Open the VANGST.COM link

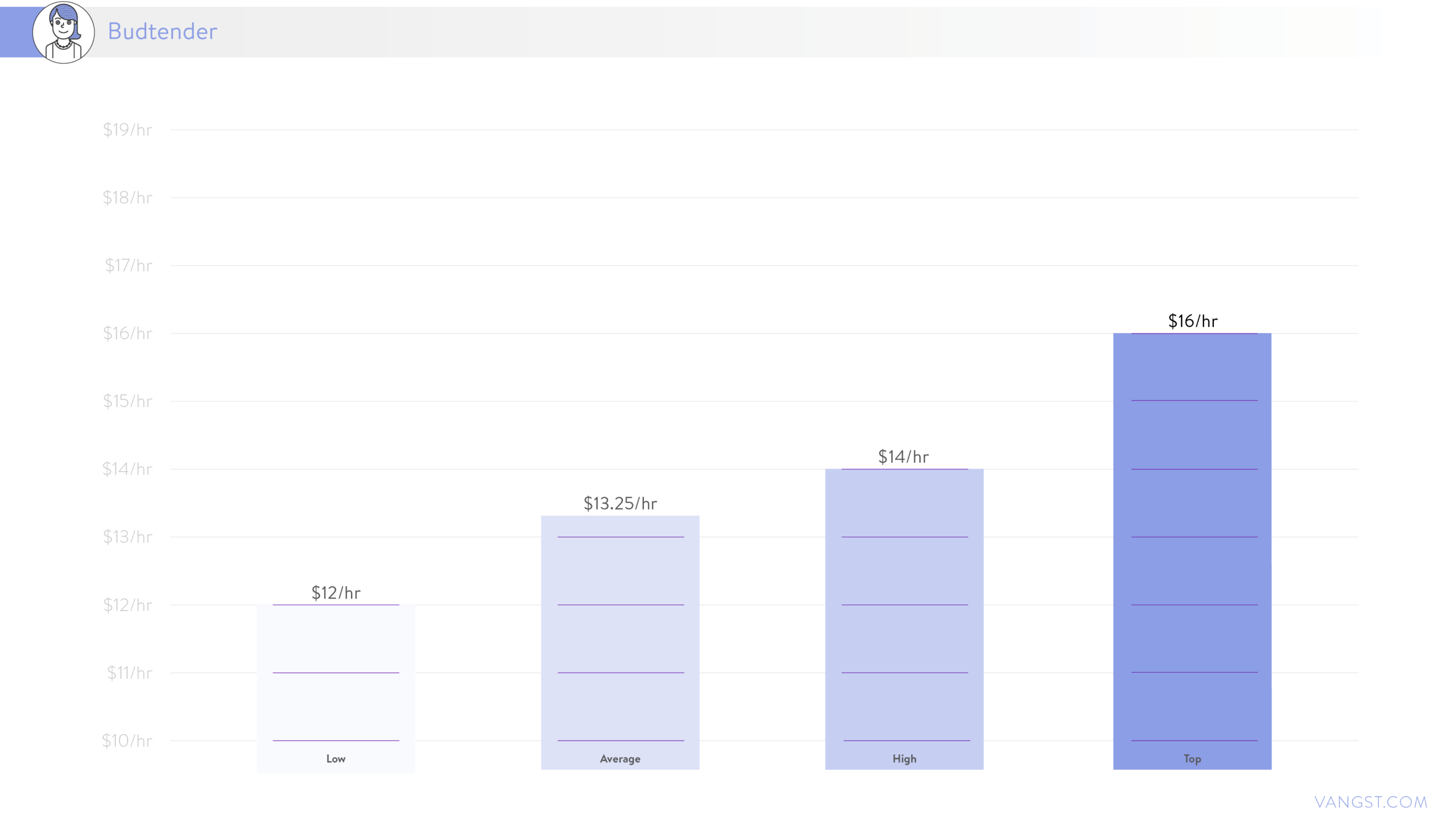click(x=1371, y=802)
